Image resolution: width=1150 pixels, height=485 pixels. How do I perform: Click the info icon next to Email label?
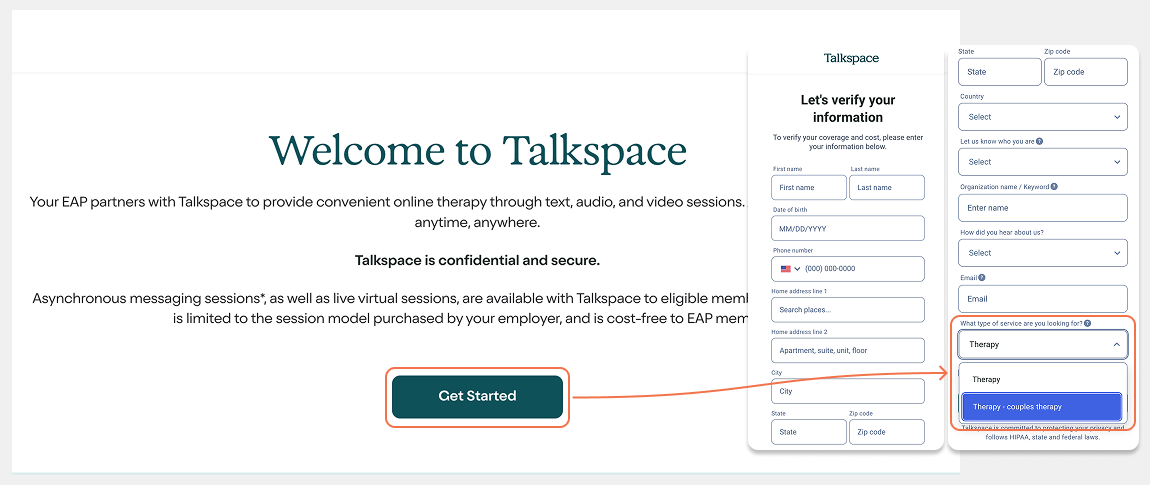[982, 277]
